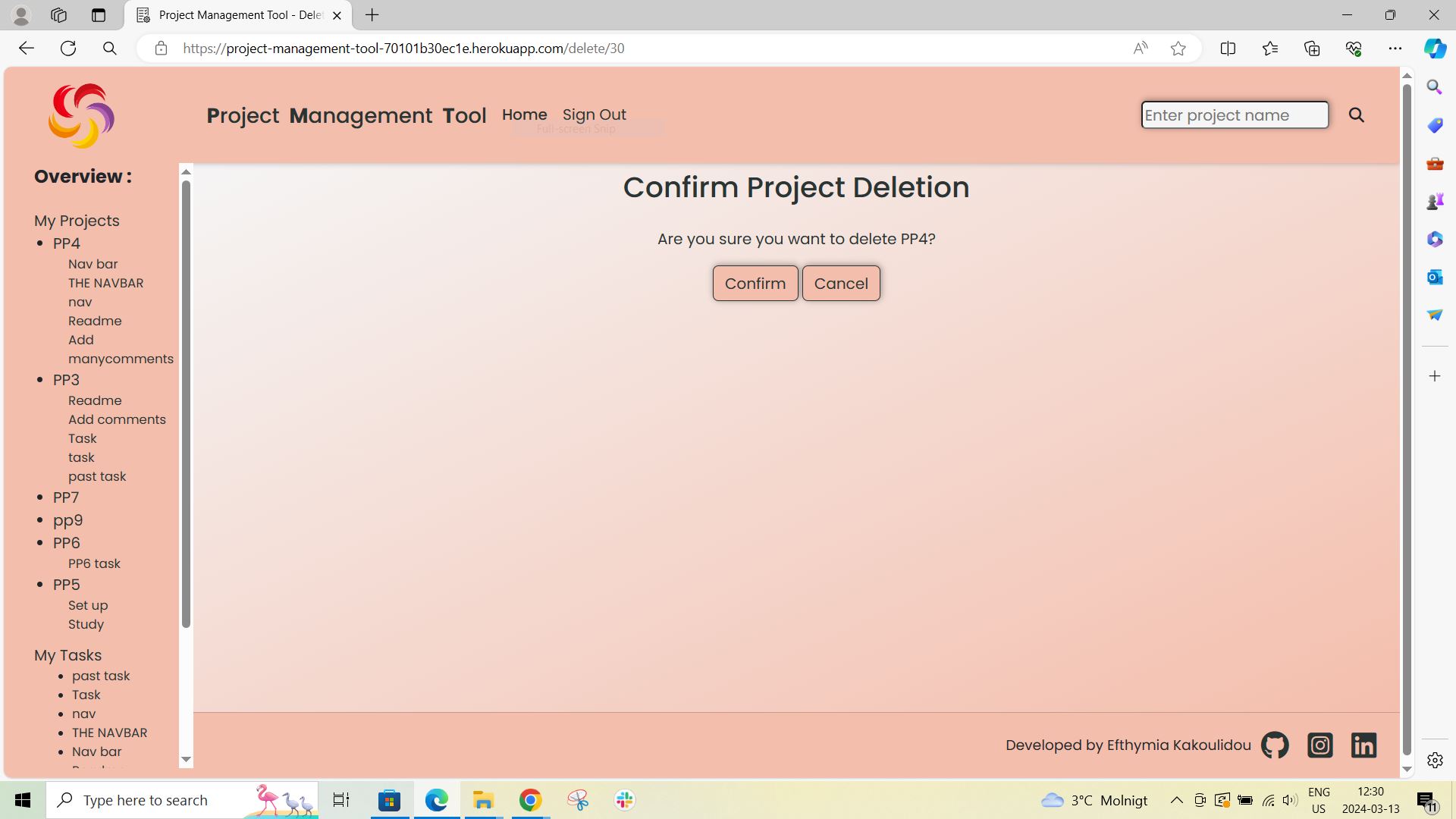Show hidden icons in the system tray

coord(1176,799)
